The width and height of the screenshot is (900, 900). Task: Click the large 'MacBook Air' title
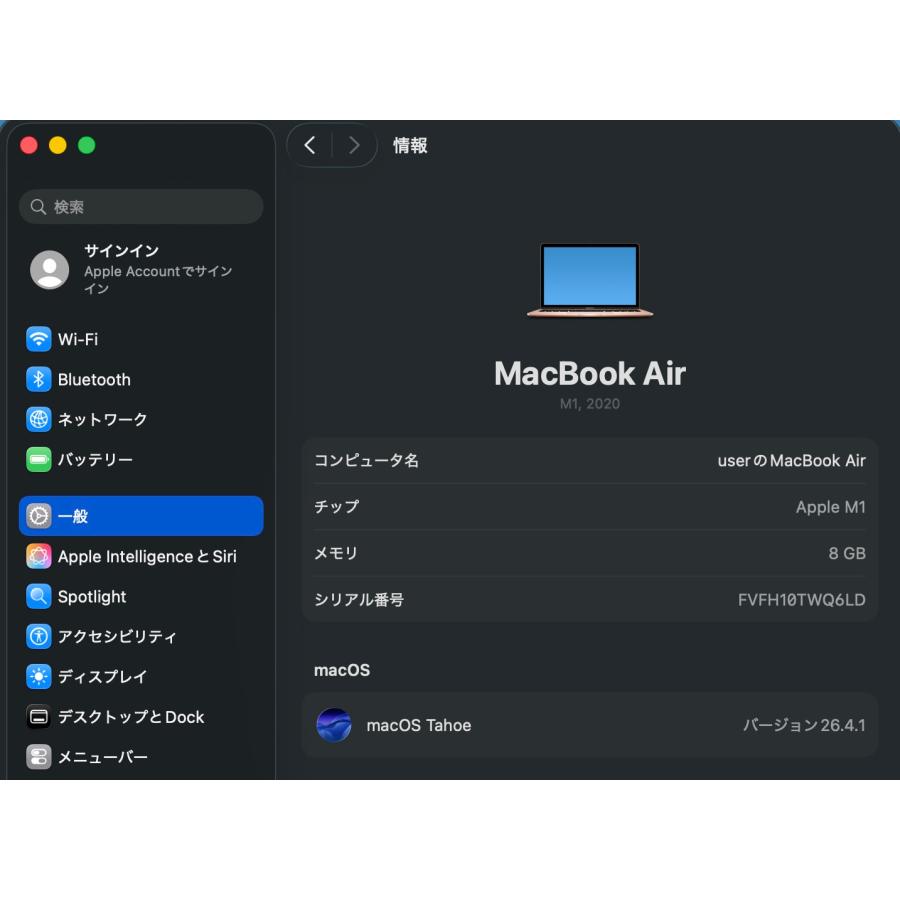tap(590, 374)
